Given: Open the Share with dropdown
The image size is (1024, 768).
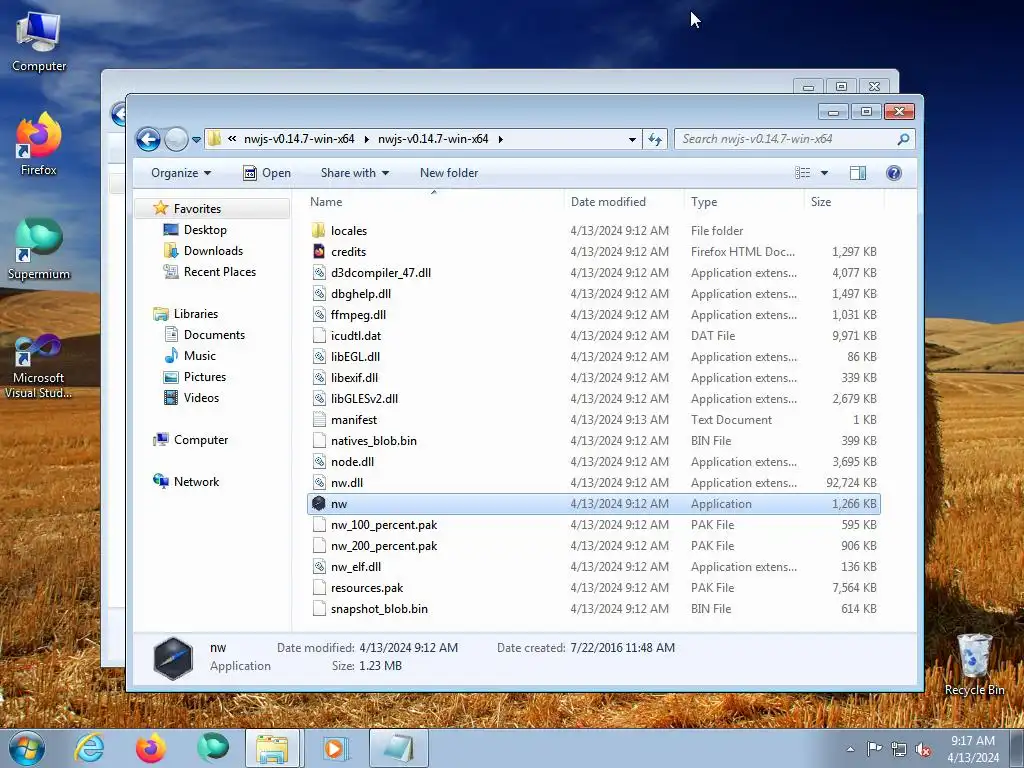Looking at the screenshot, I should [x=355, y=173].
